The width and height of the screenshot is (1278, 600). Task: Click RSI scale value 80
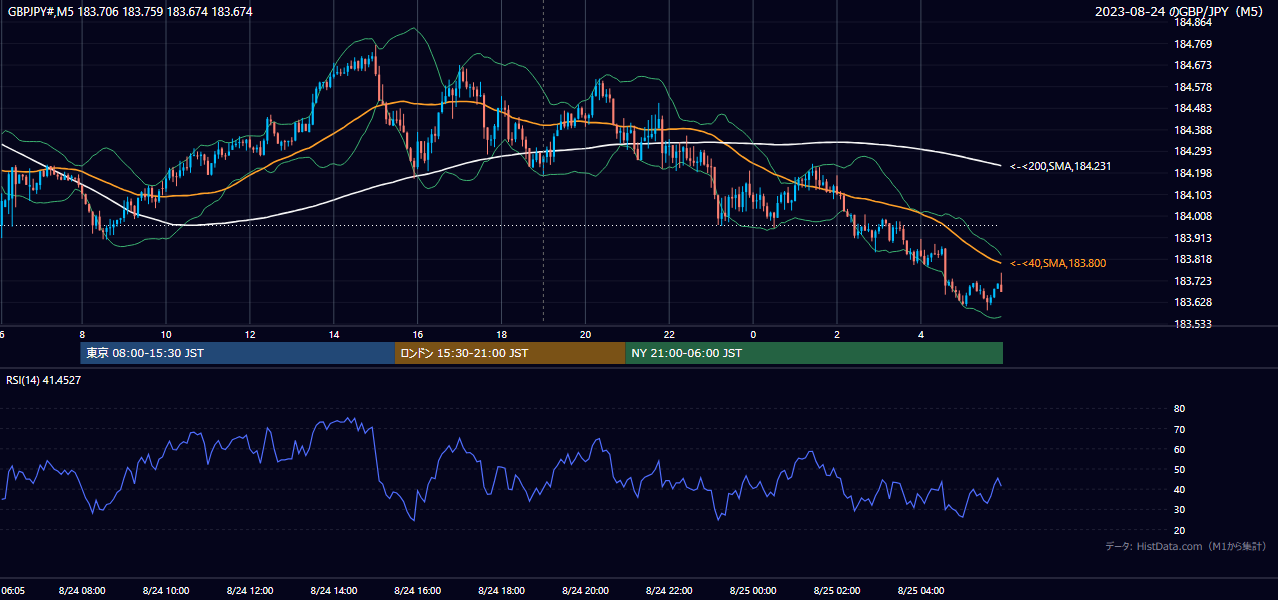click(x=1179, y=409)
